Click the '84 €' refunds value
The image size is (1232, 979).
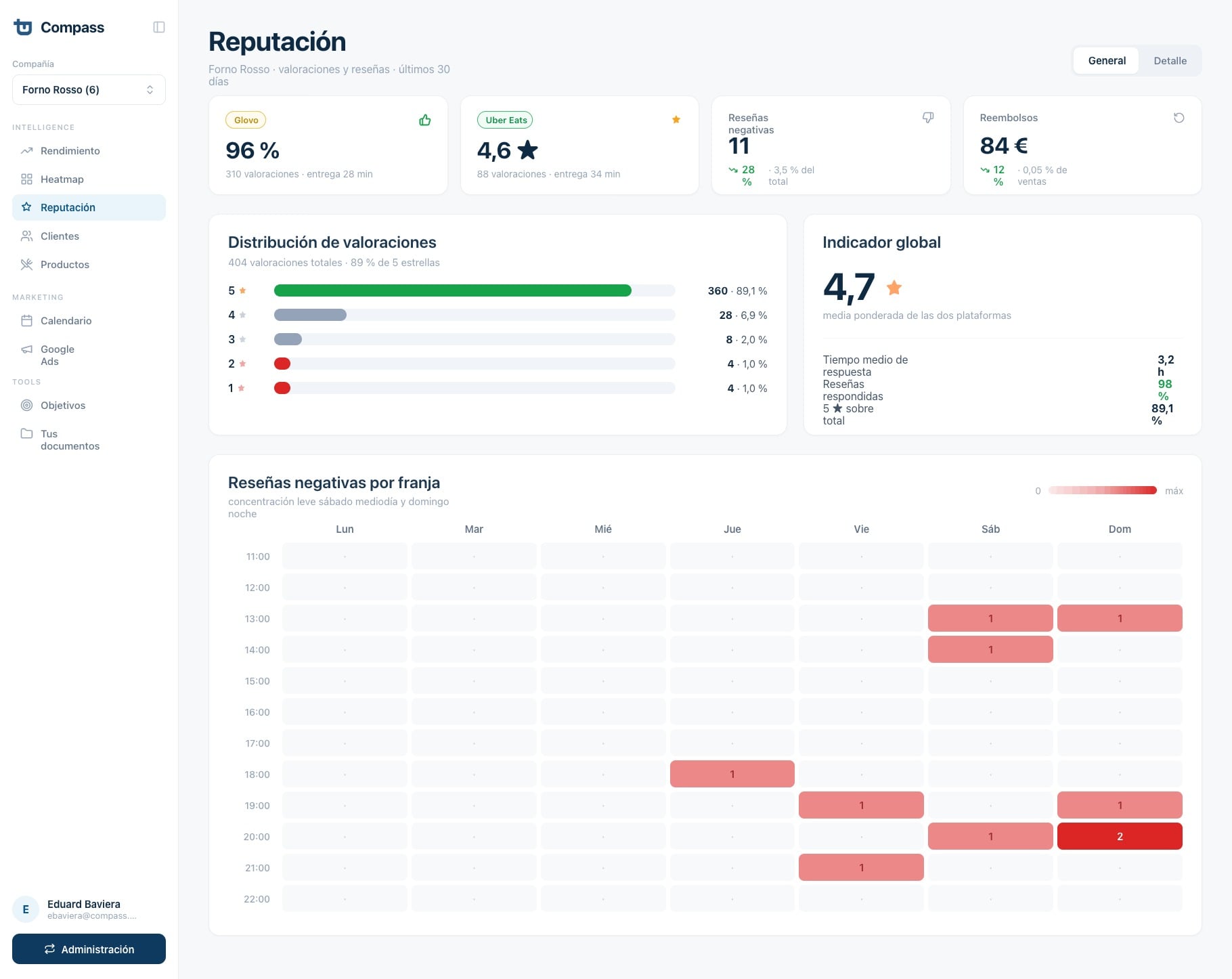pyautogui.click(x=1004, y=146)
